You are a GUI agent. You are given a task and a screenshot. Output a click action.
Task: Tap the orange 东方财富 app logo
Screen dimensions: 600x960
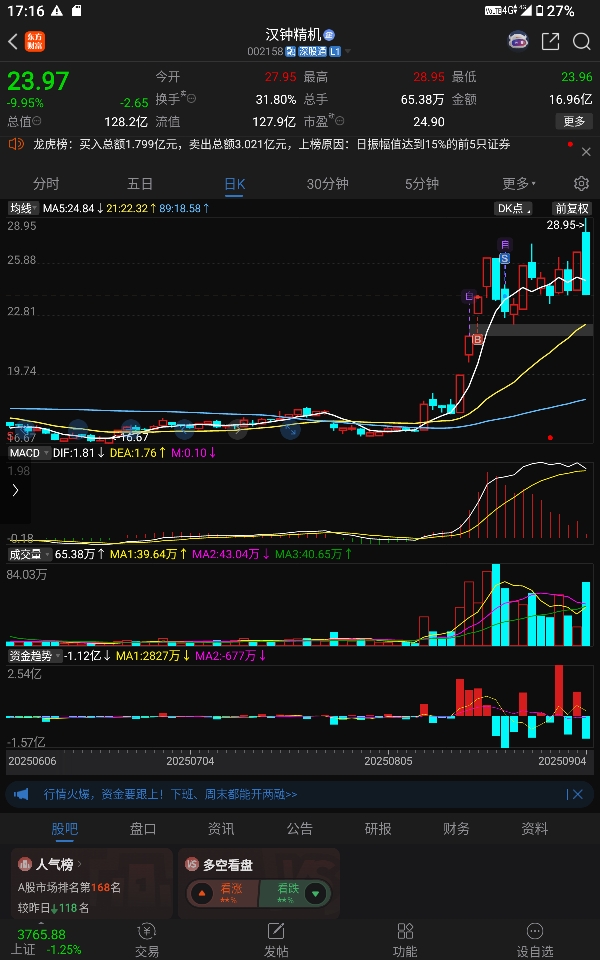35,42
